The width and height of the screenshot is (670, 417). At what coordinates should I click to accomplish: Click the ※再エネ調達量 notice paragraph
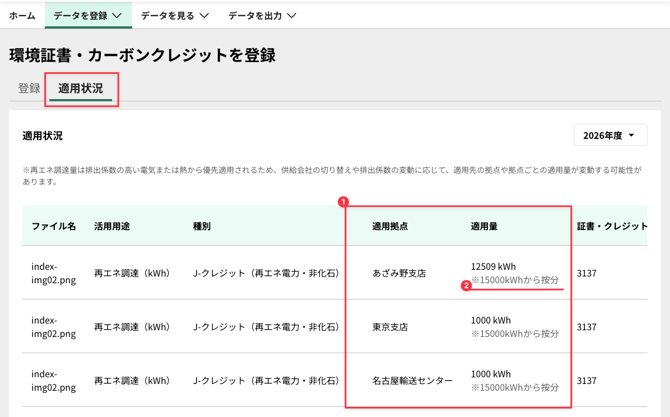[x=332, y=176]
